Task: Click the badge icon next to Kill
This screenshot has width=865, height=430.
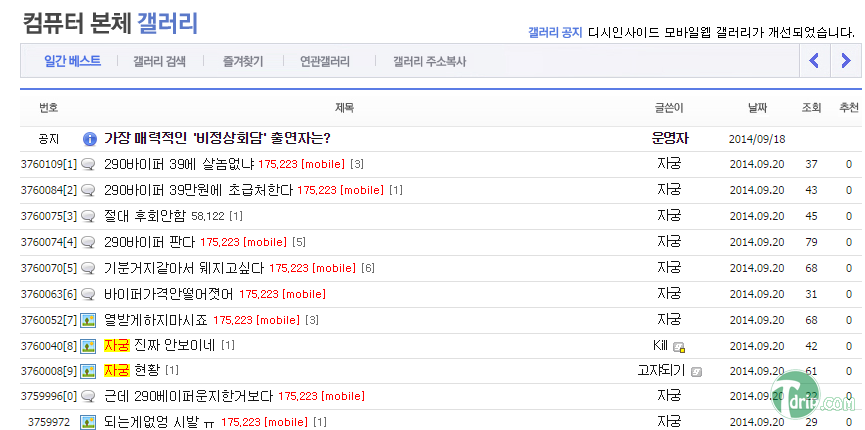Action: point(679,347)
